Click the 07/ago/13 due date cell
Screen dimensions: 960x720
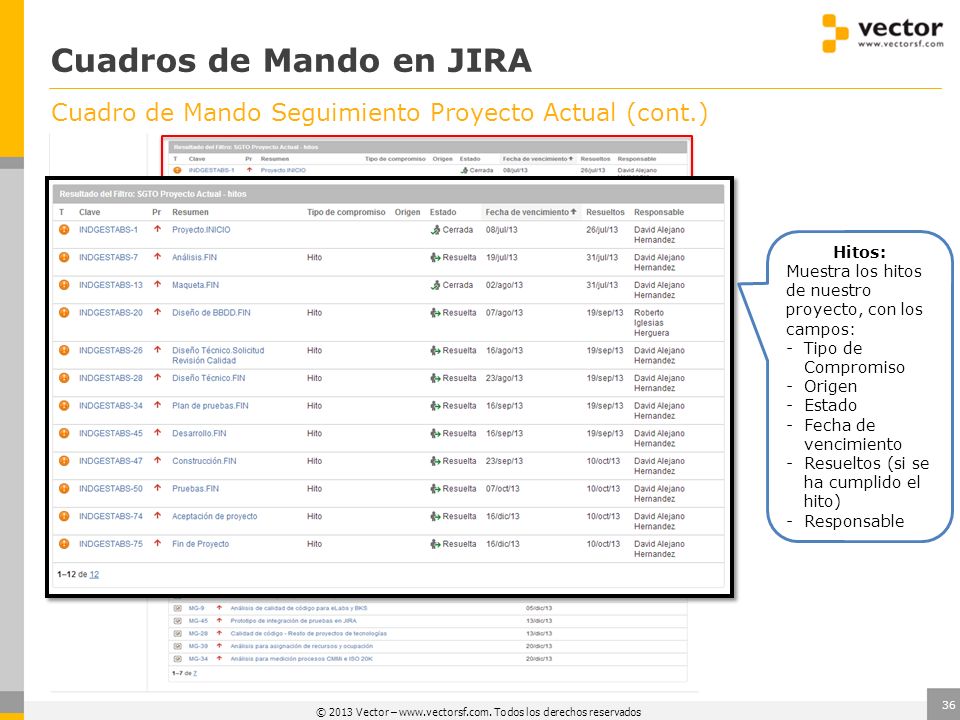point(504,312)
